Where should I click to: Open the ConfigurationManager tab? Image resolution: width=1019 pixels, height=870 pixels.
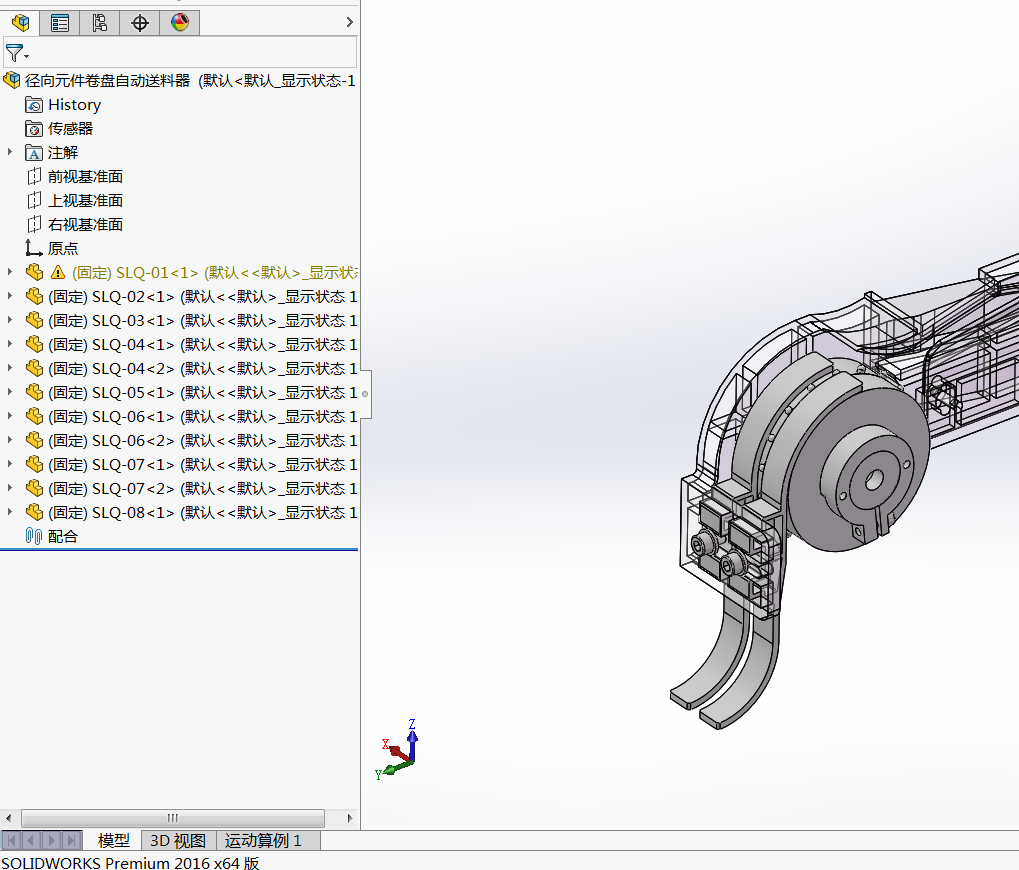coord(99,23)
